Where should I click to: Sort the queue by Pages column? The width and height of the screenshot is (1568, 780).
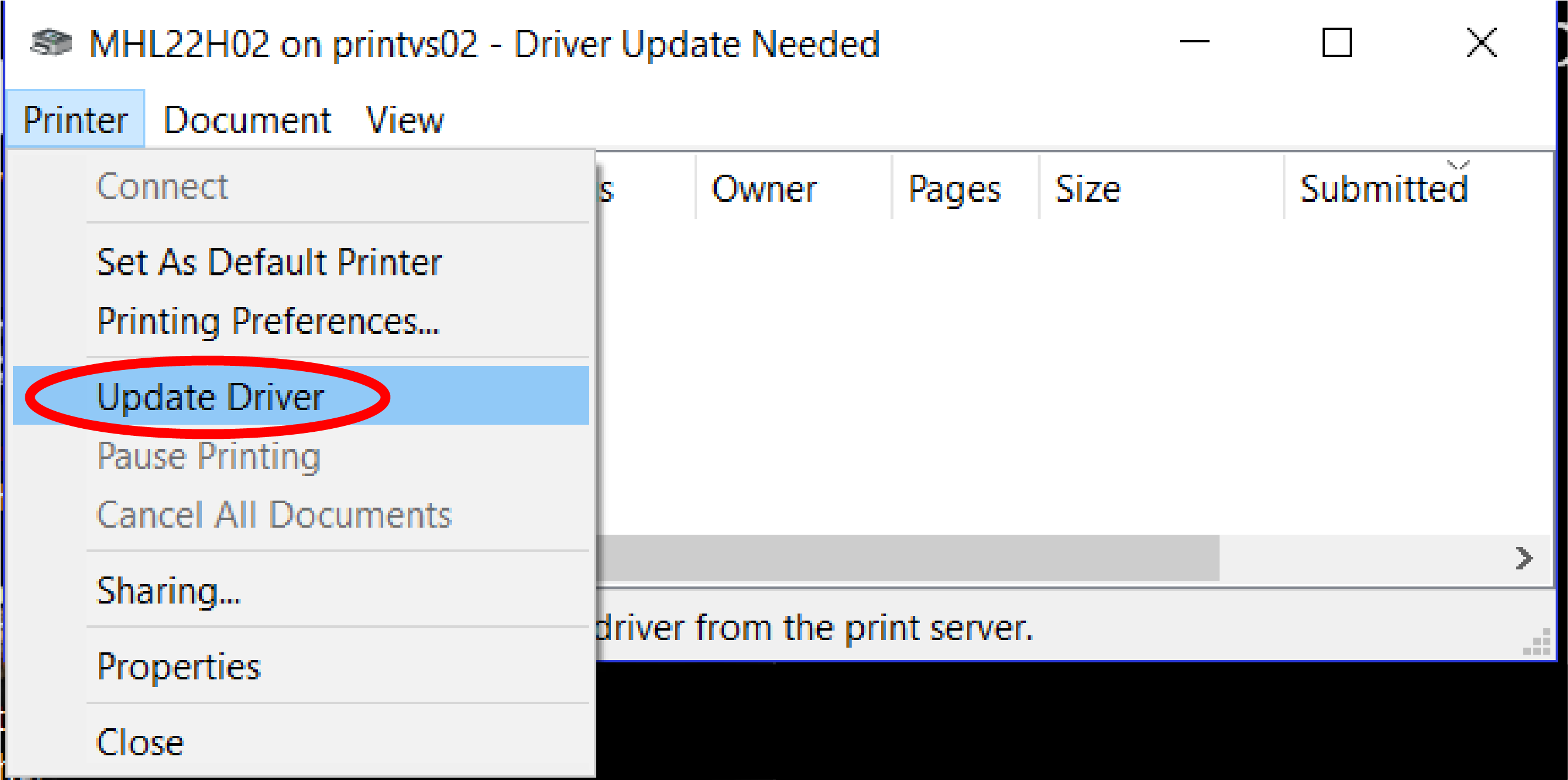coord(965,189)
